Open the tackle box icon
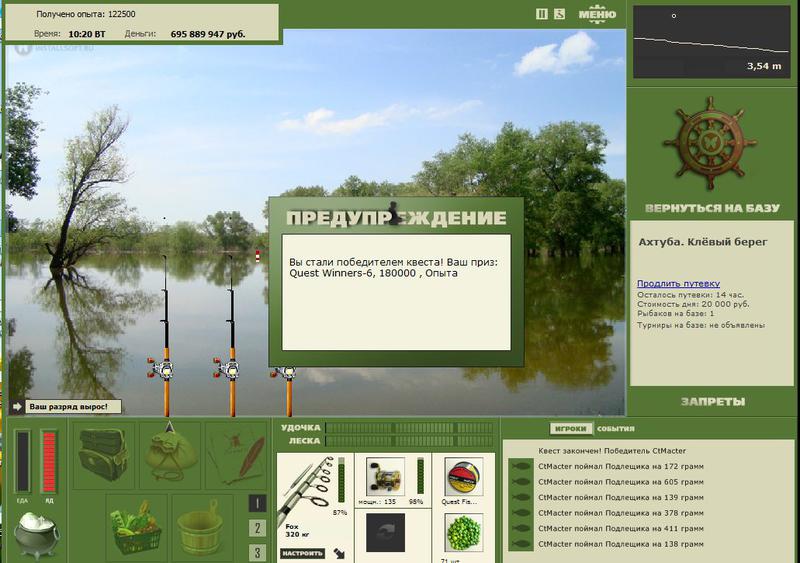This screenshot has width=800, height=563. [x=104, y=455]
